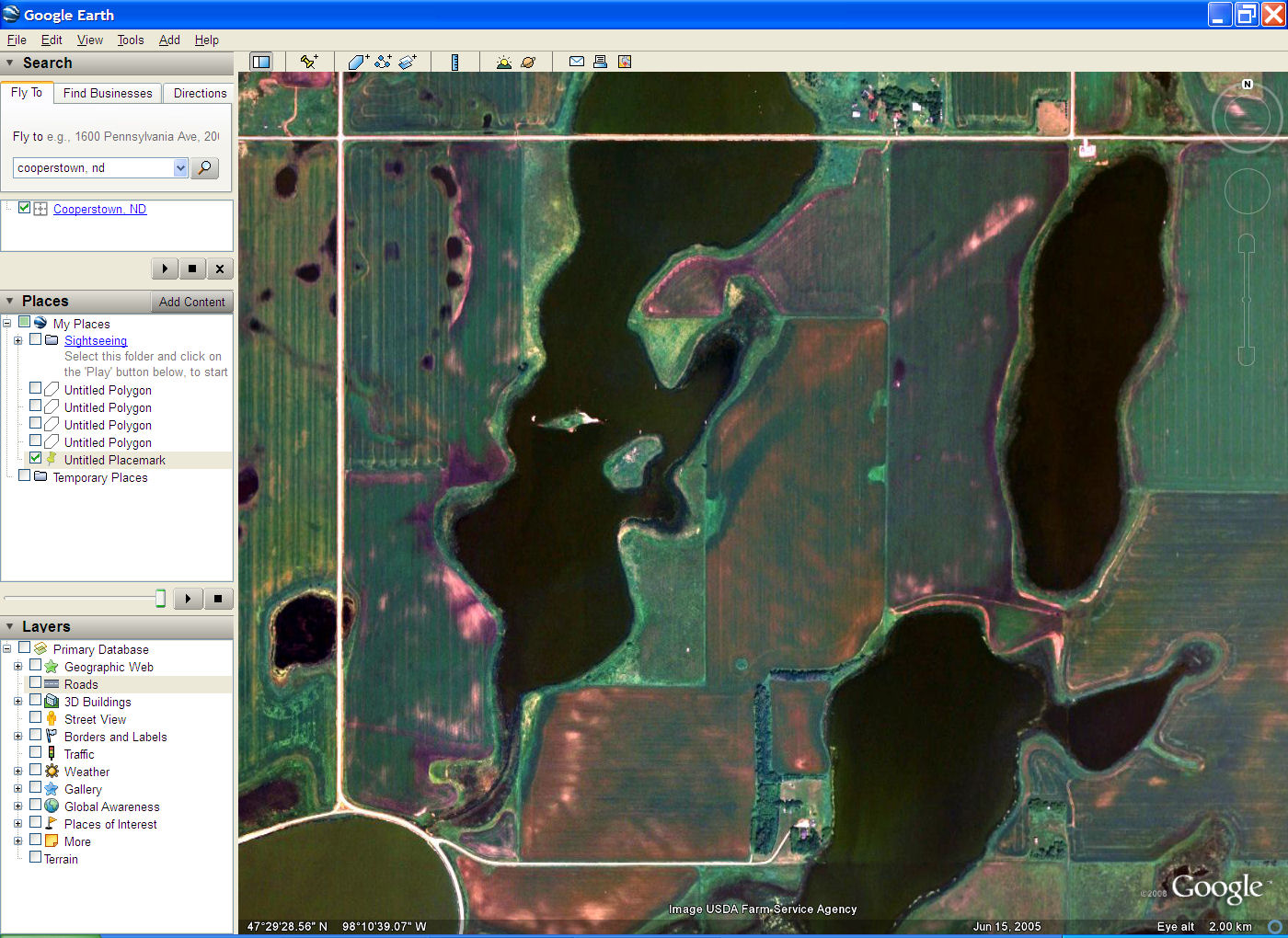Click the north N compass indicator
Screen dimensions: 1288x938
pyautogui.click(x=1248, y=85)
